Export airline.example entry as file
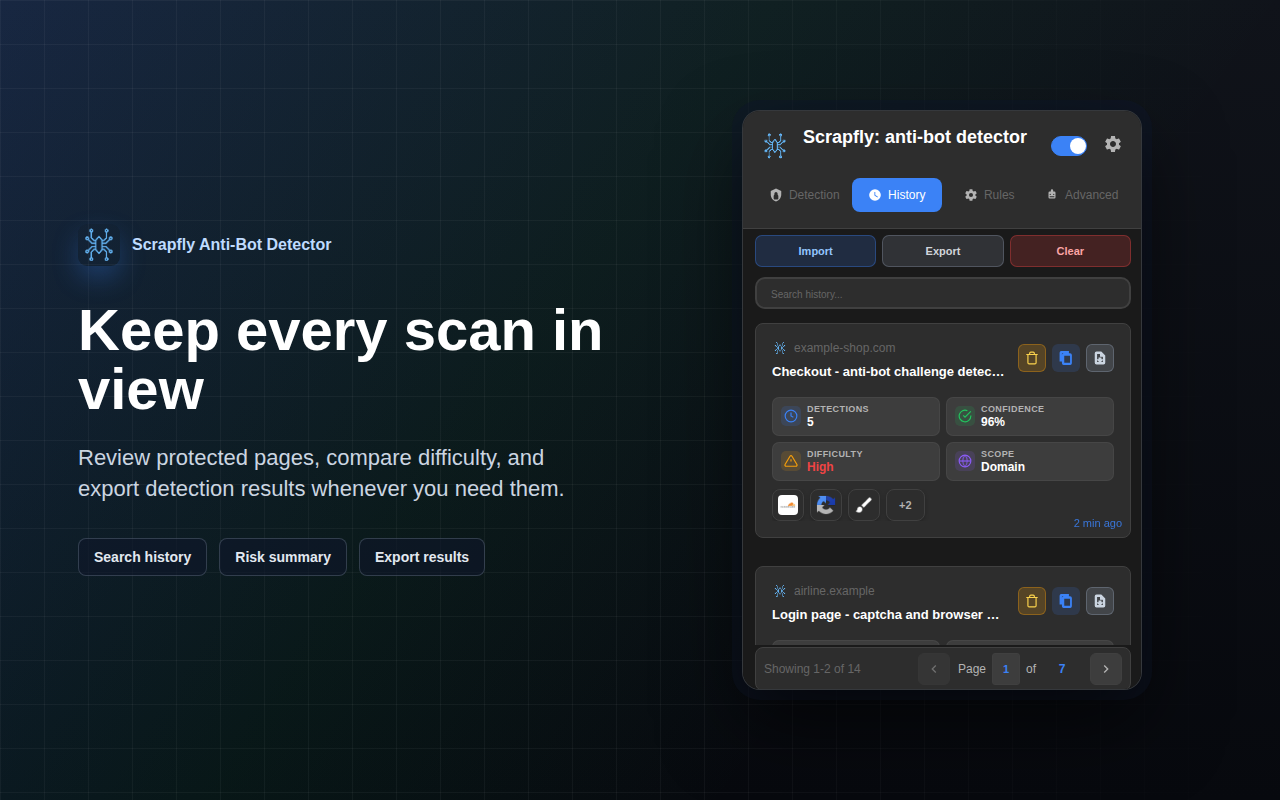This screenshot has width=1280, height=800. 1100,601
